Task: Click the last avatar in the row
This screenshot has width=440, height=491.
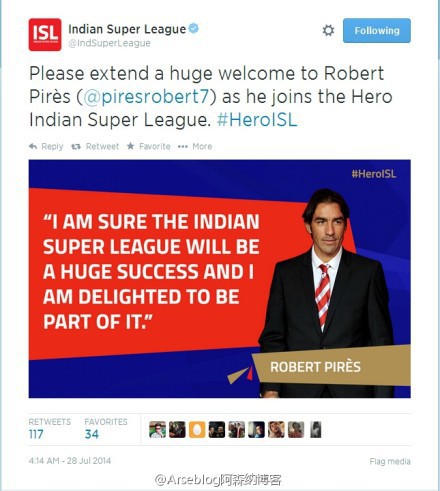Action: 316,429
